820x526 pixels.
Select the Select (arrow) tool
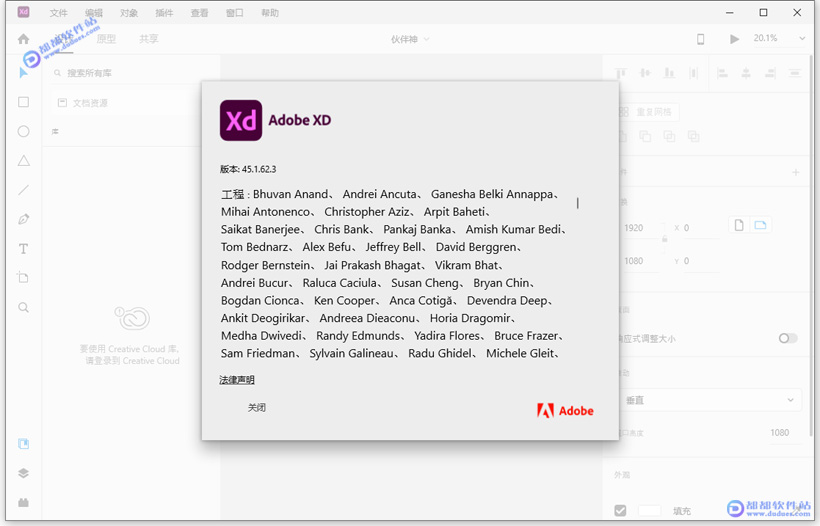pos(24,73)
